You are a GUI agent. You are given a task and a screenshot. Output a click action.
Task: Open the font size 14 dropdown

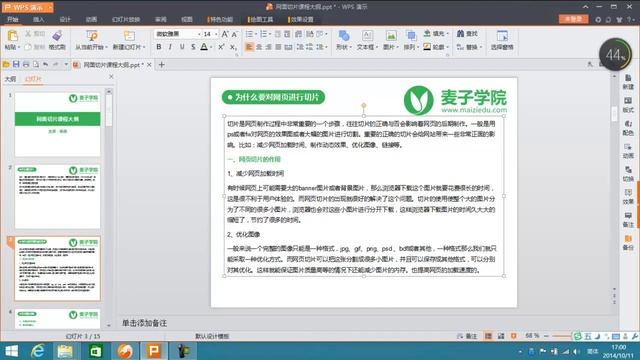click(216, 34)
